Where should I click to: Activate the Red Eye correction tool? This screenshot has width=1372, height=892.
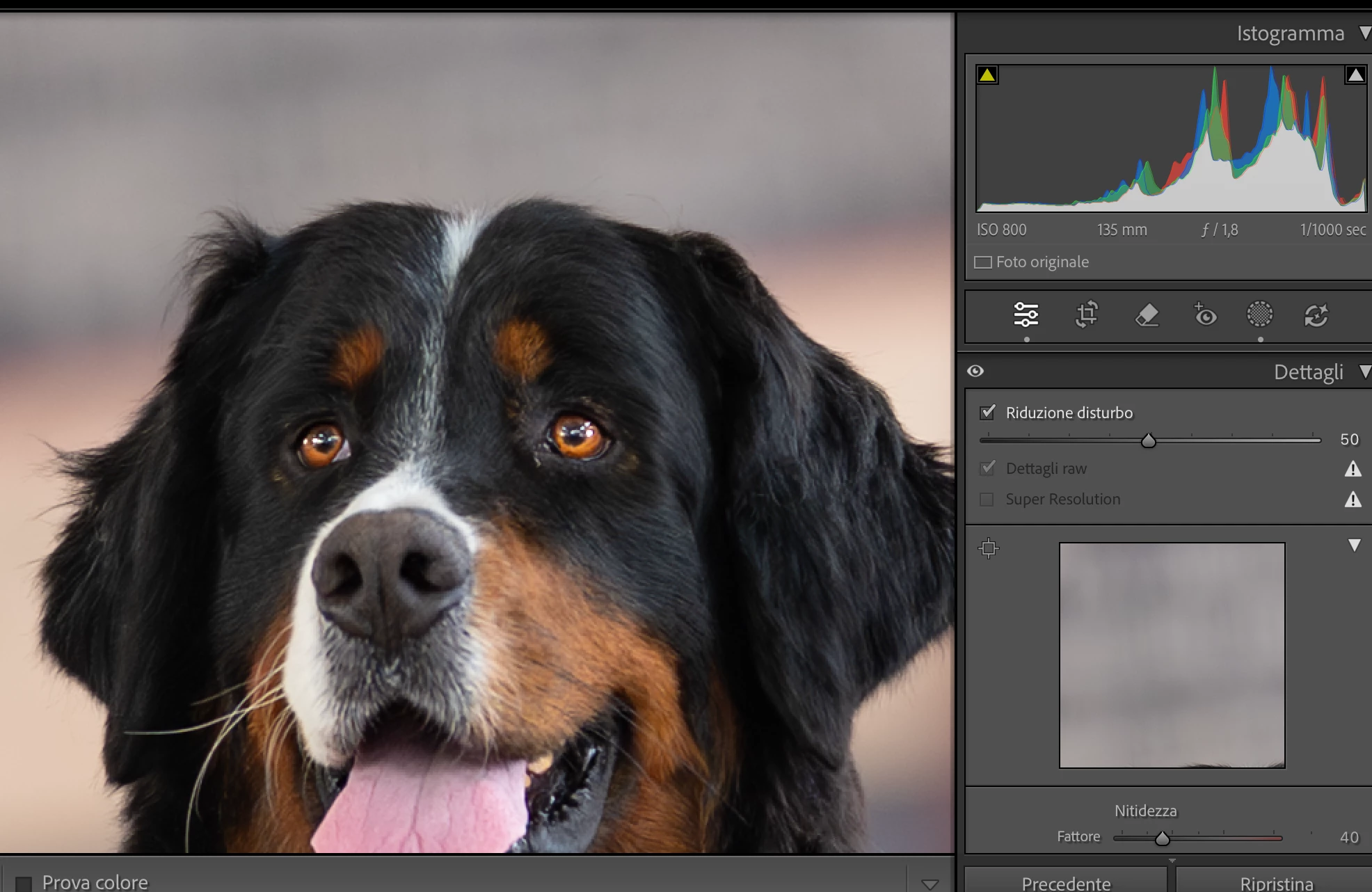point(1205,315)
